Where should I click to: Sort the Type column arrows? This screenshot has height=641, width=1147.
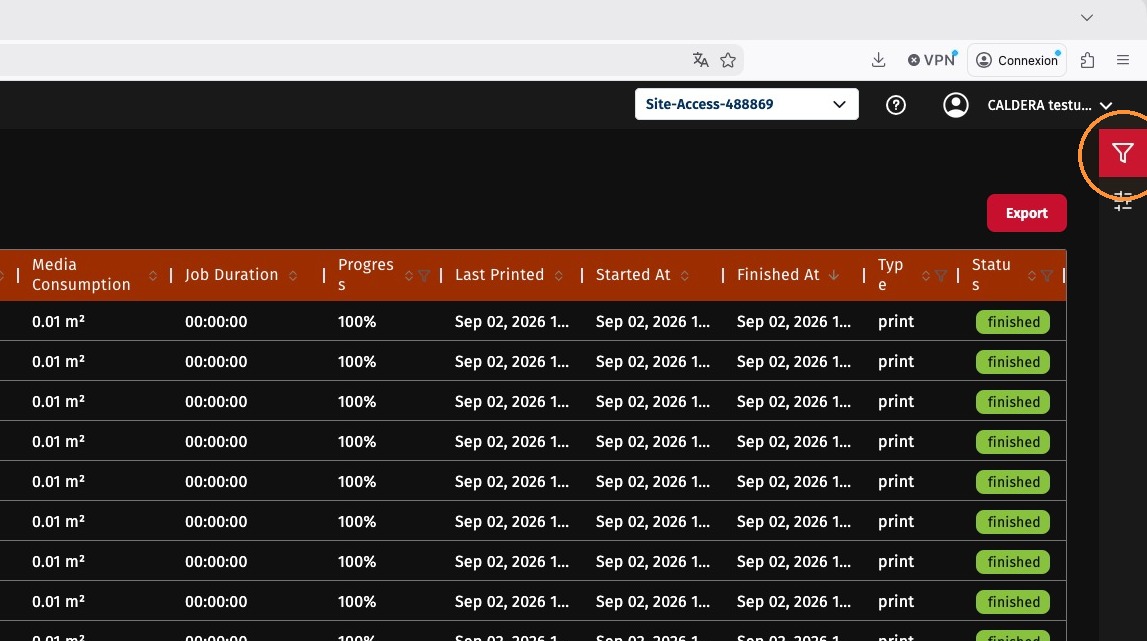pos(926,275)
